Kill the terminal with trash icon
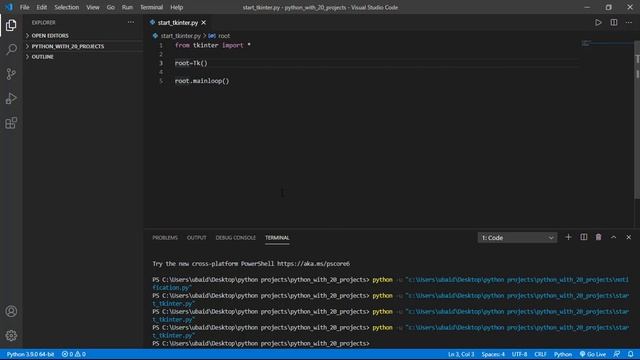This screenshot has height=360, width=640. point(598,237)
